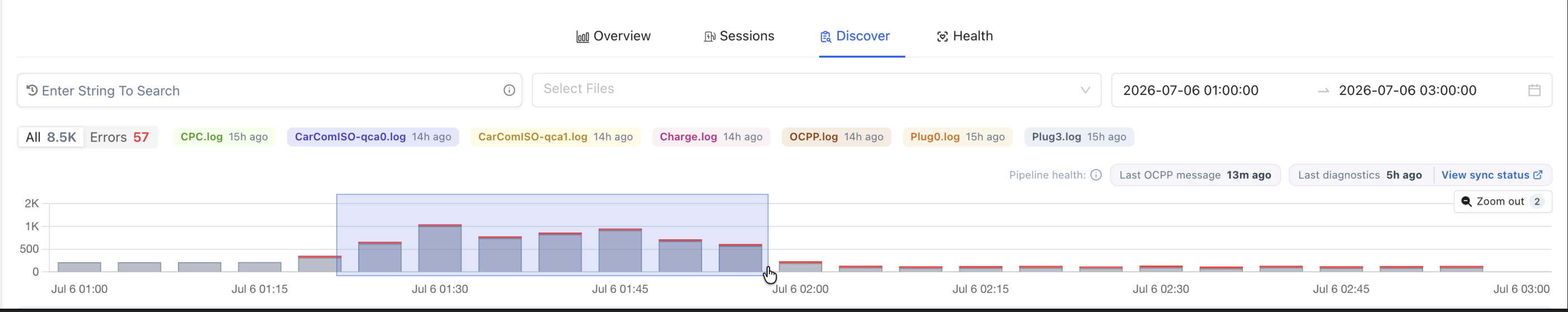Focus the Enter String To Search field

point(269,90)
